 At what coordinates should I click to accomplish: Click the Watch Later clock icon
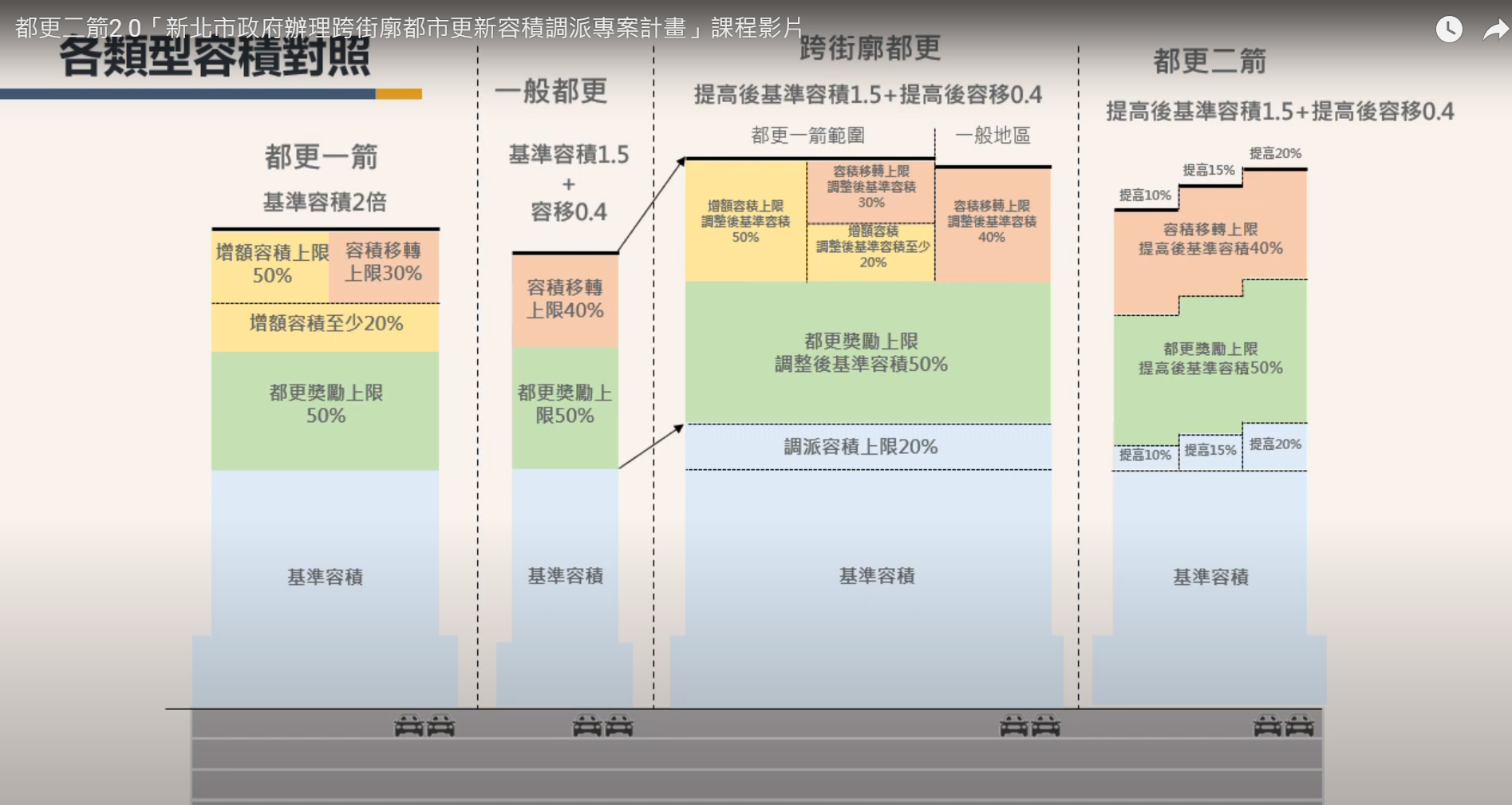1449,30
